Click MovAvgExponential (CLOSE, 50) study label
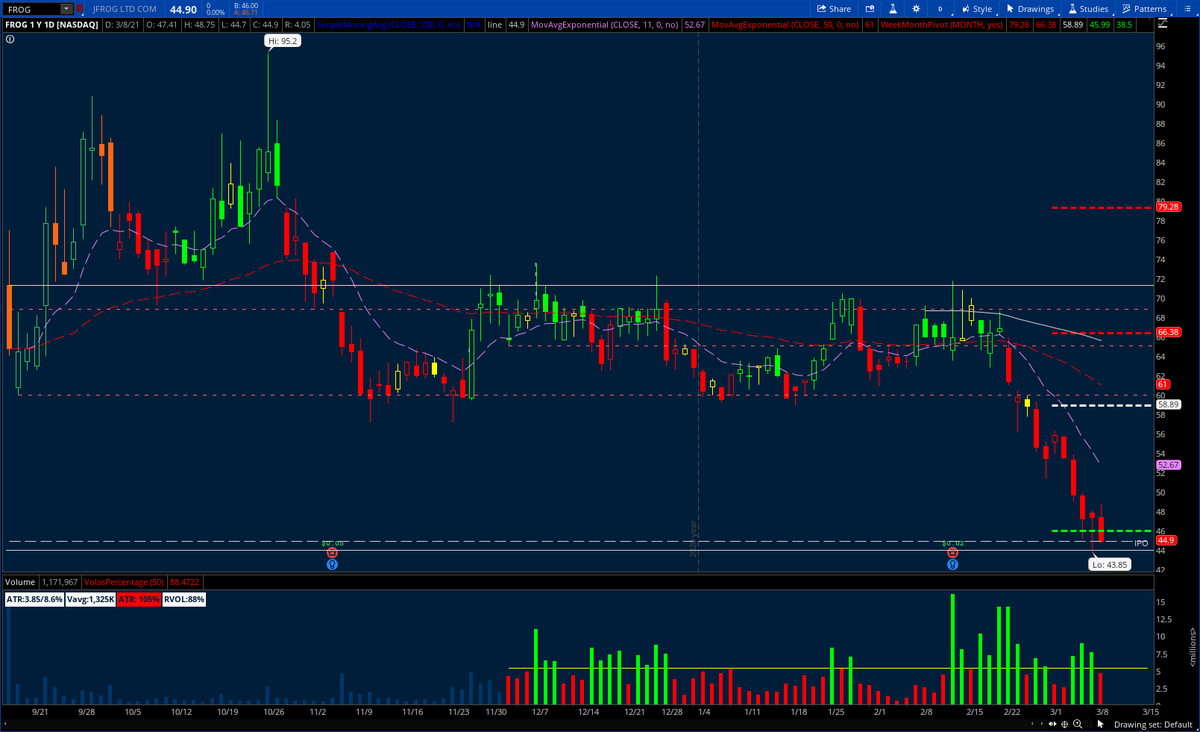This screenshot has width=1200, height=732. (x=784, y=23)
